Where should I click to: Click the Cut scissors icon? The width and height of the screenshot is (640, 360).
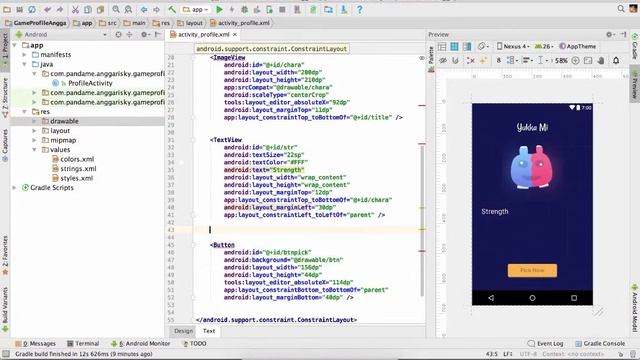click(x=76, y=9)
